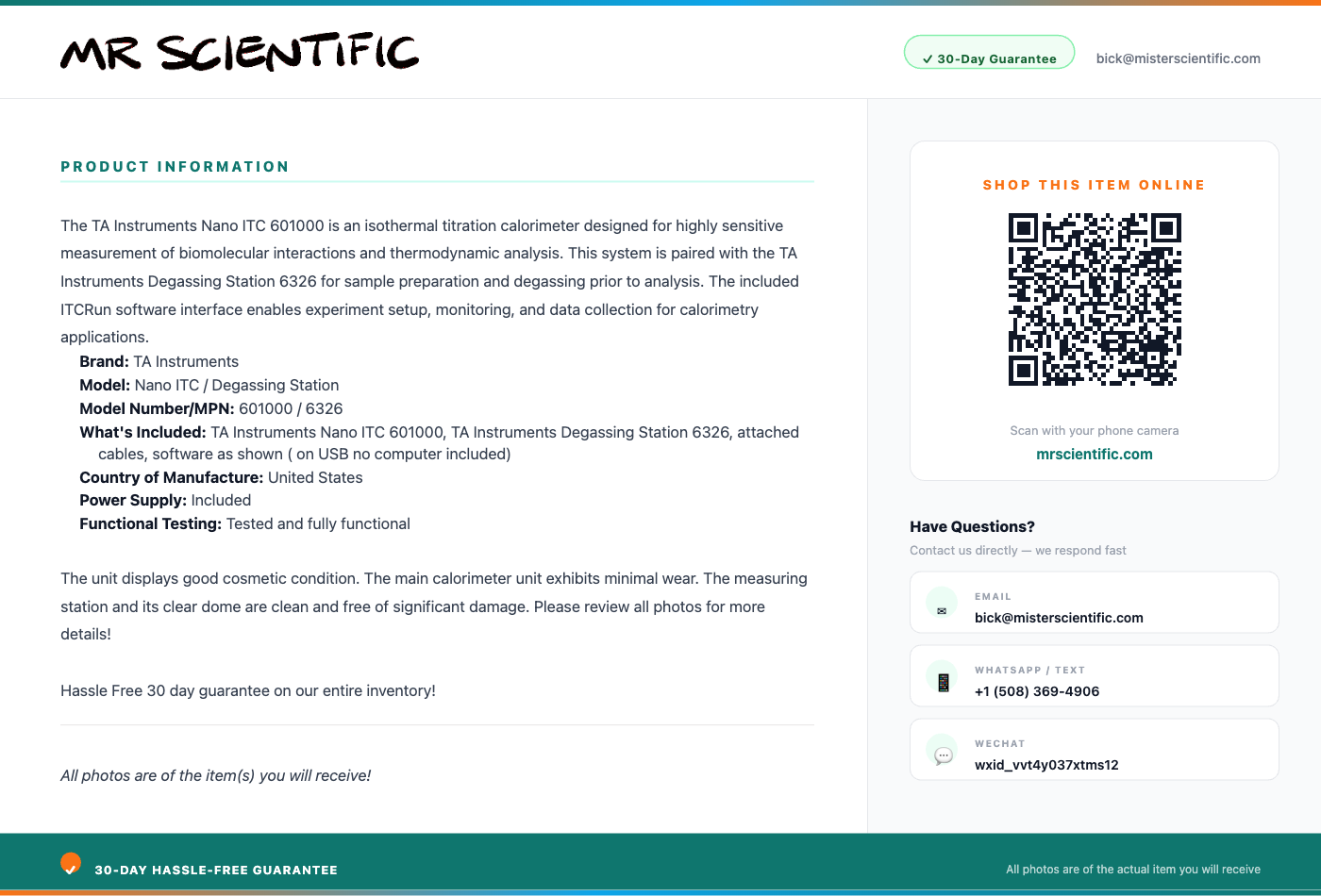Click the 30-DAY HASSLE-FREE GUARANTEE footer text

[216, 870]
